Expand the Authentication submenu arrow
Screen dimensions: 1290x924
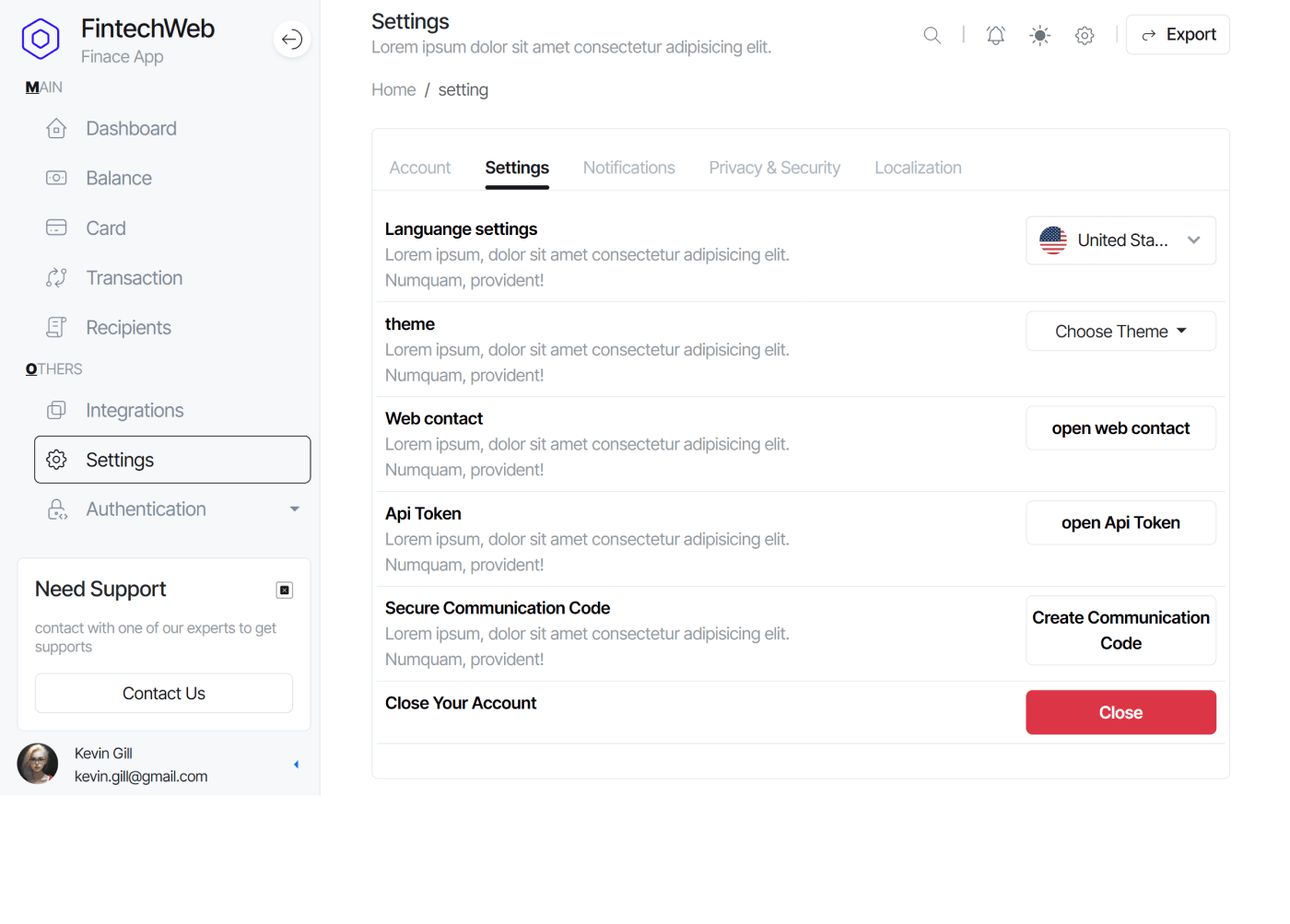tap(294, 509)
